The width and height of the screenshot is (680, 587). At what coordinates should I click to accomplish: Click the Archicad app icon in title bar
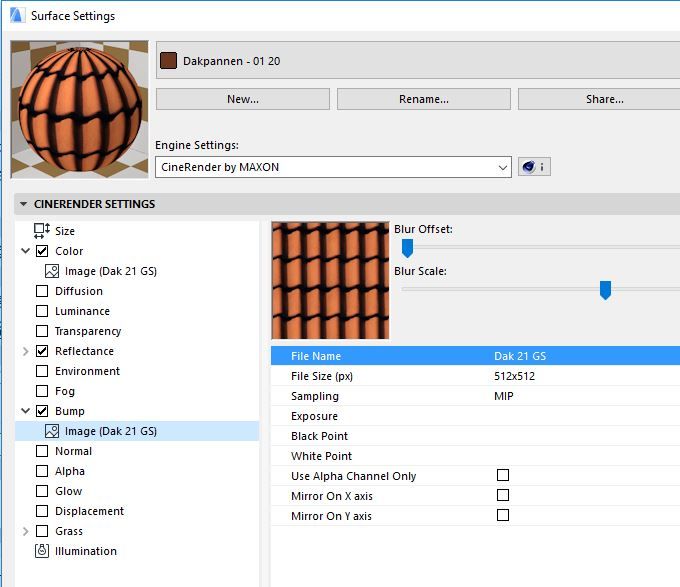(x=16, y=15)
